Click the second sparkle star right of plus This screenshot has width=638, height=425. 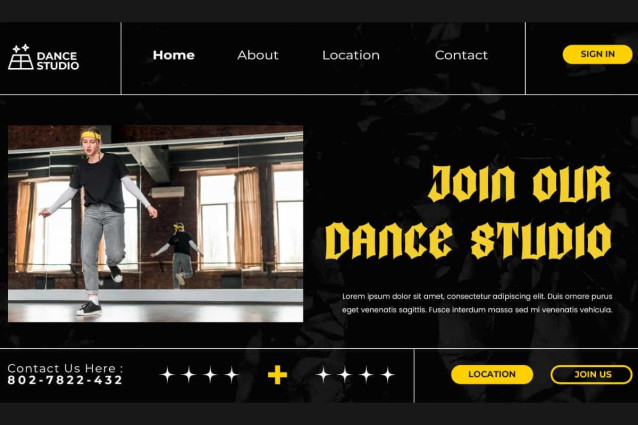tap(344, 375)
